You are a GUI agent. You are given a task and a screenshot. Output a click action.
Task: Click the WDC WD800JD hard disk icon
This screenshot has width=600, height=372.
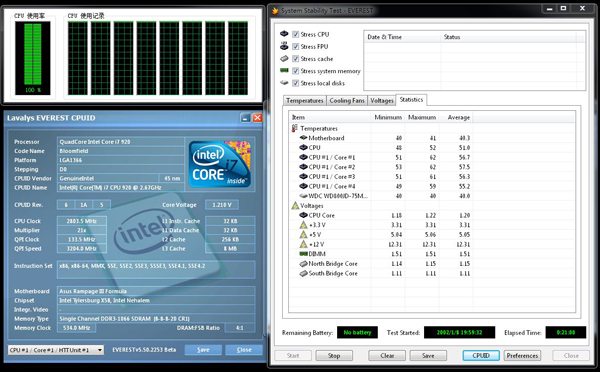[303, 196]
